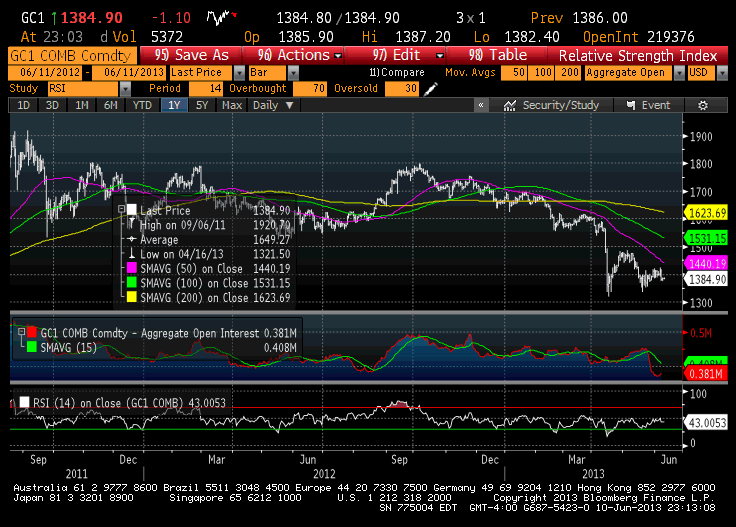Click the 1384.90 last price axis label
This screenshot has width=736, height=527.
click(x=706, y=280)
